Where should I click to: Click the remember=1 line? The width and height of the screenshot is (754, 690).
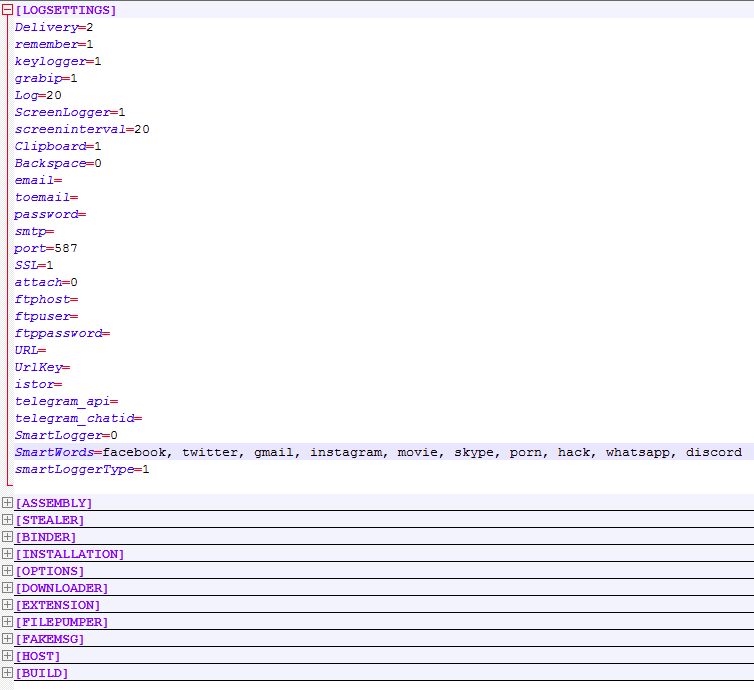click(x=54, y=44)
